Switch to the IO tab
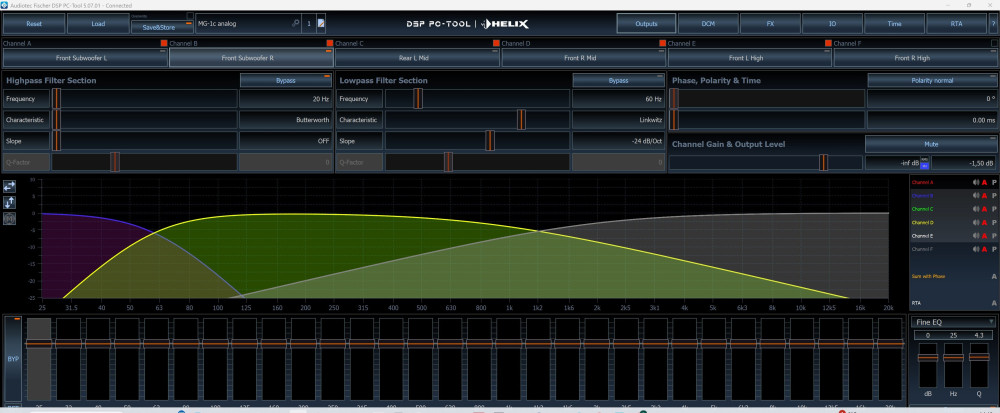The image size is (1000, 413). coord(832,24)
